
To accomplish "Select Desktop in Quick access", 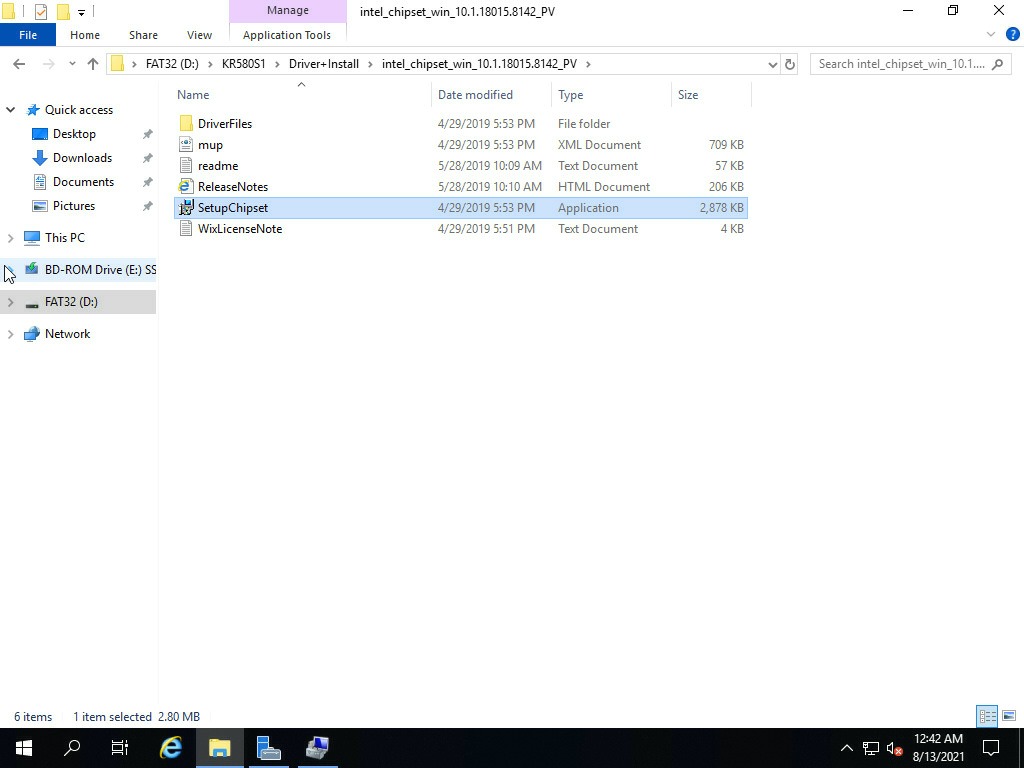I will (74, 134).
